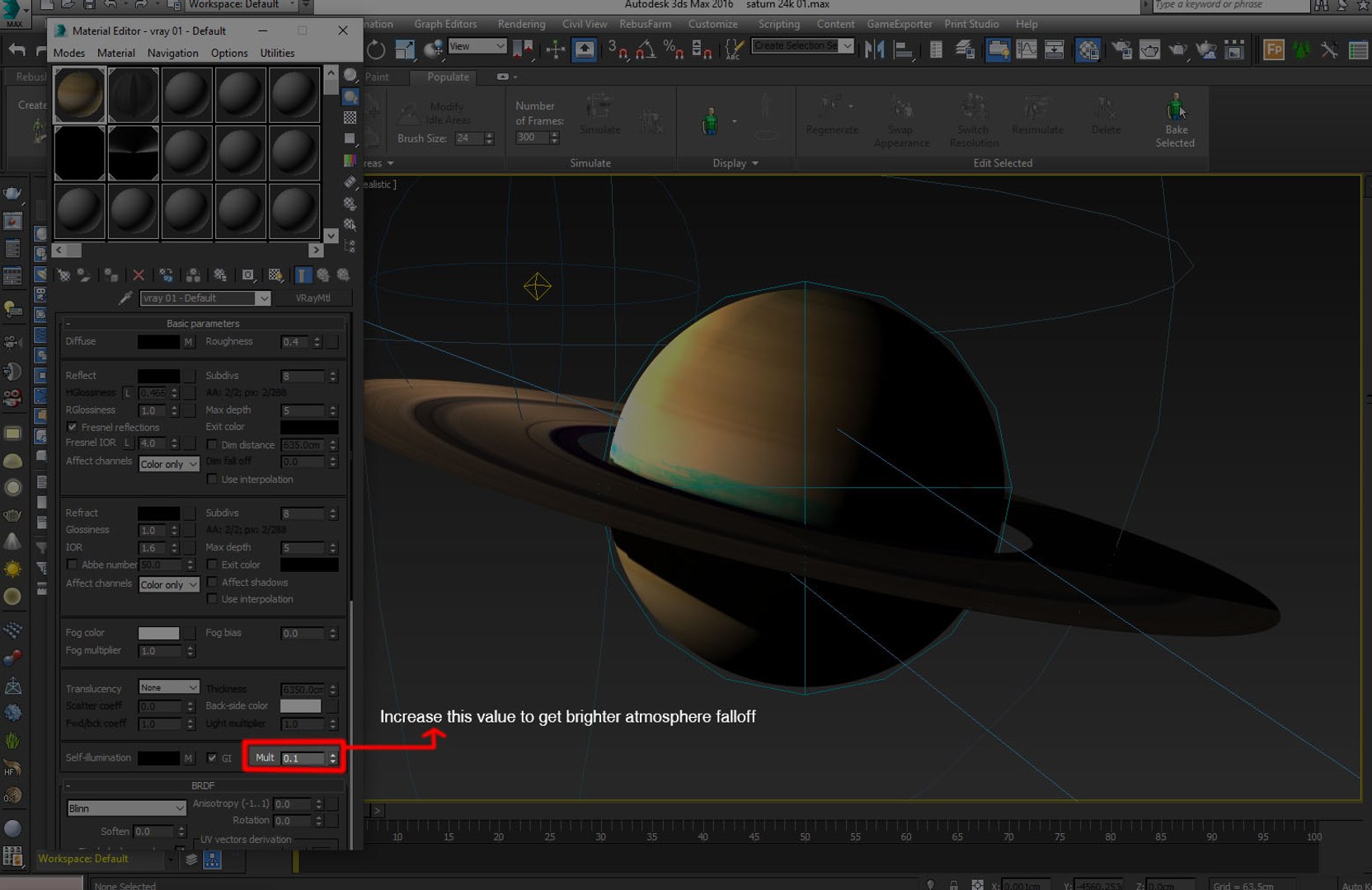Enable the Abbe number checkbox
This screenshot has height=890, width=1372.
[x=73, y=564]
